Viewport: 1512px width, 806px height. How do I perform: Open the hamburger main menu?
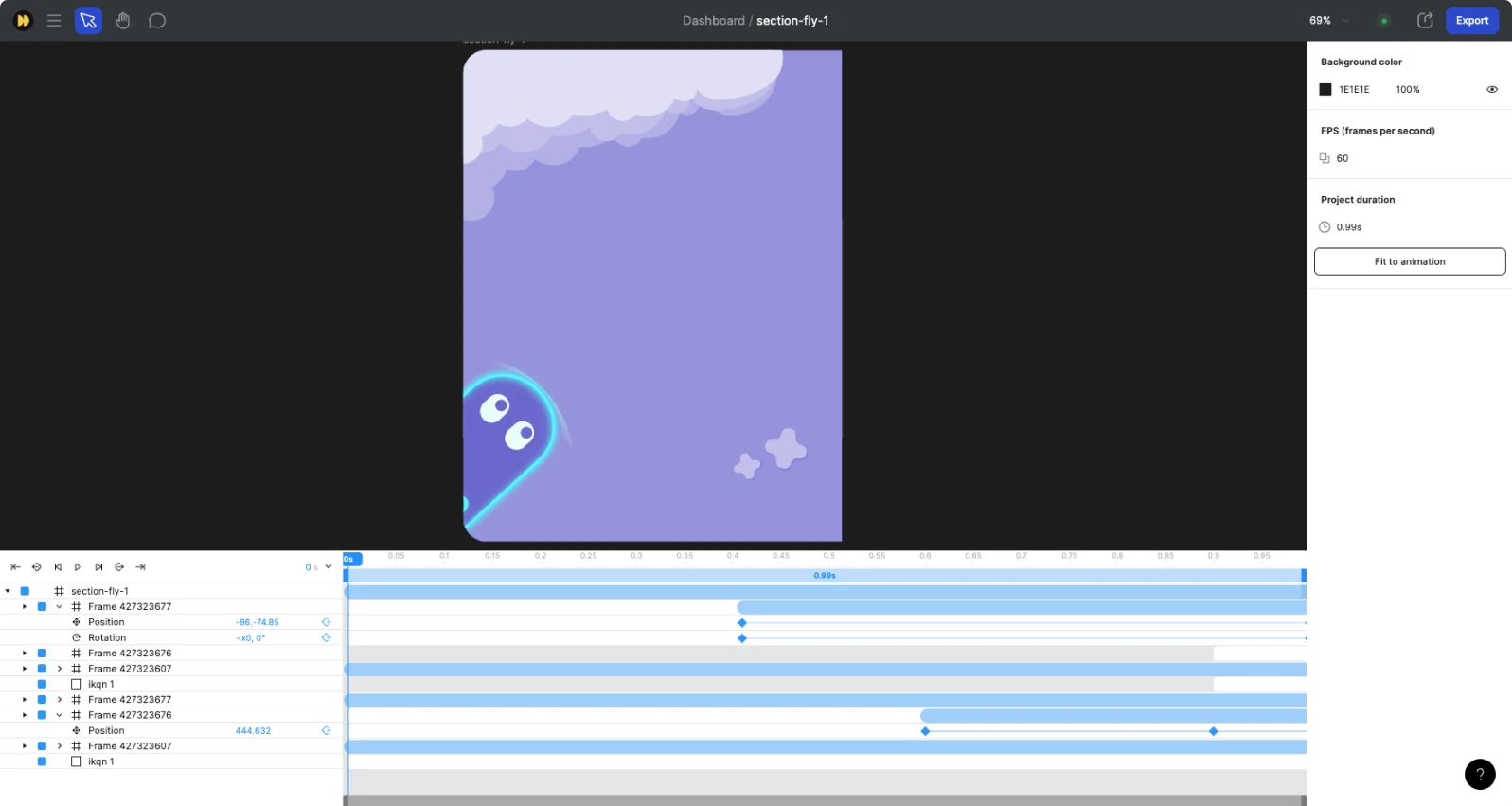[54, 21]
